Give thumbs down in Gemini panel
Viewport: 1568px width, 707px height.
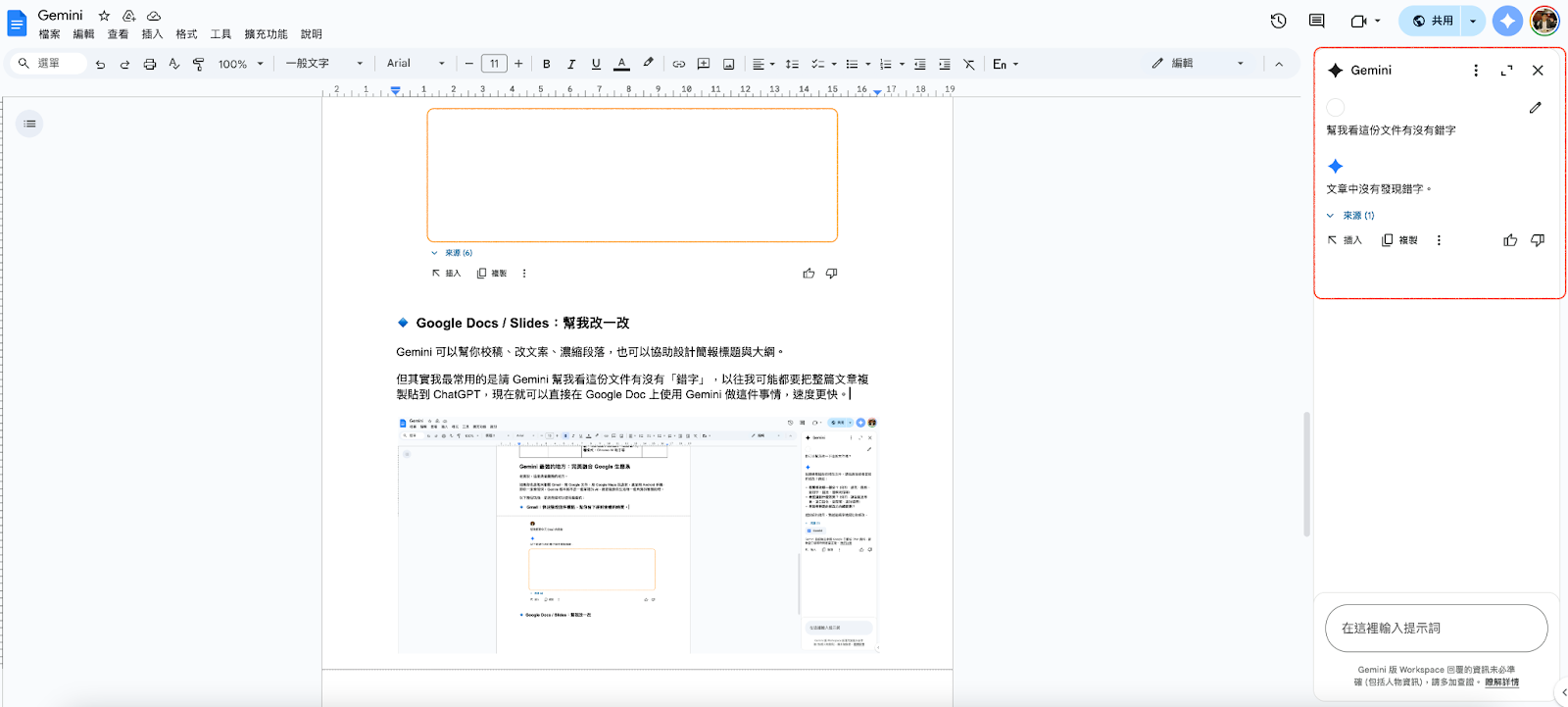[x=1538, y=240]
